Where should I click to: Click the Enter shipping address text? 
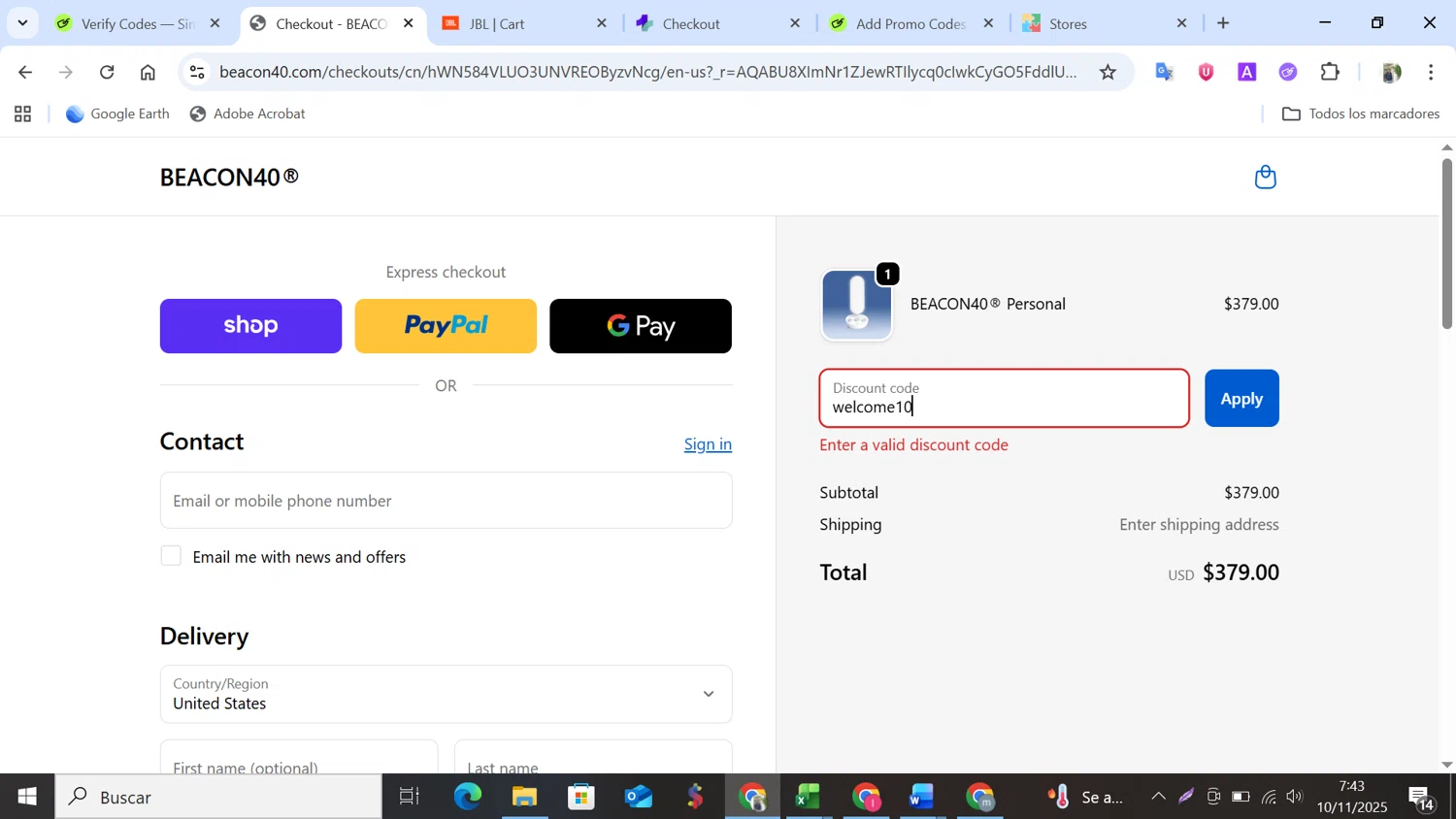[x=1199, y=525]
